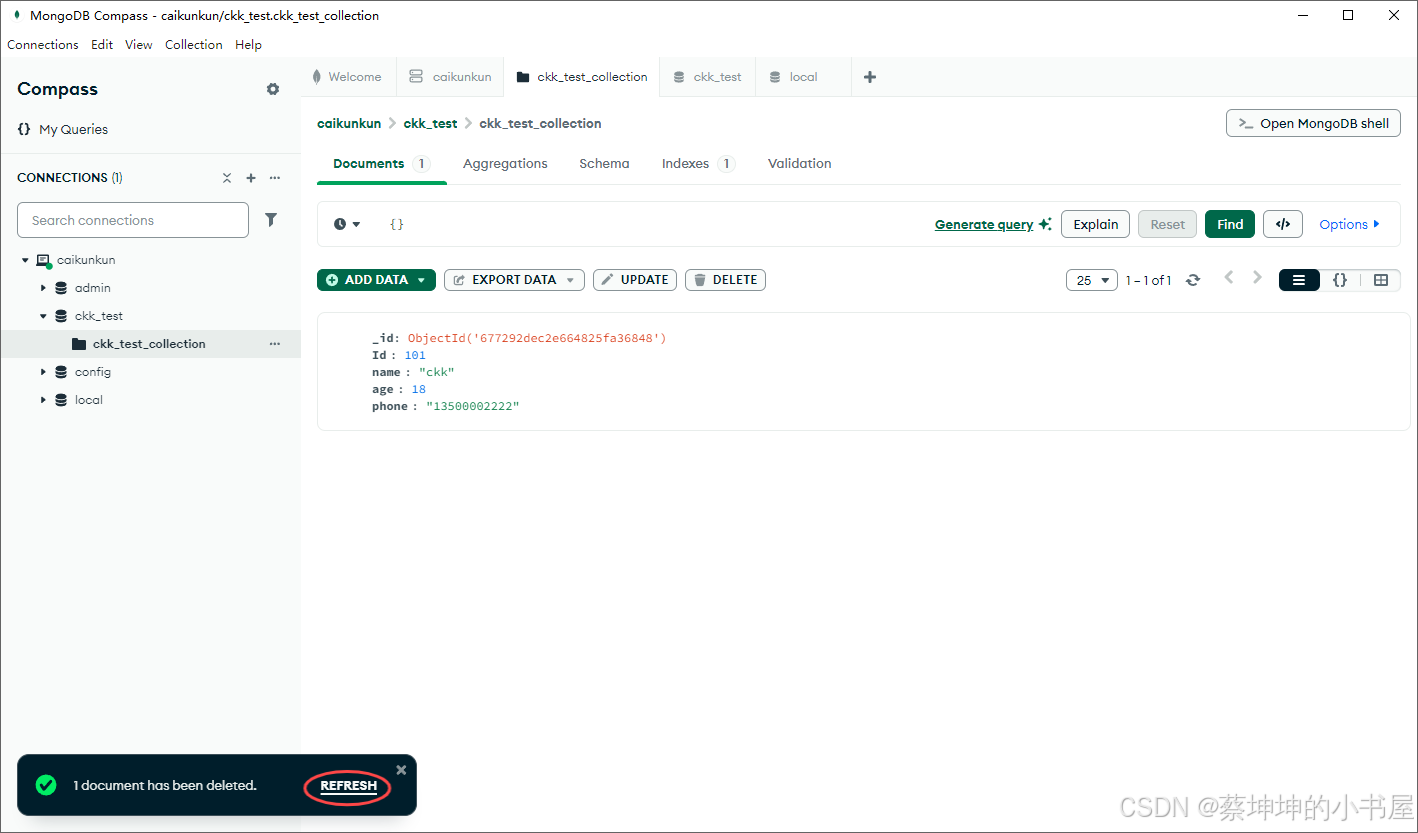Open the Collection menu
The image size is (1418, 833).
tap(193, 44)
